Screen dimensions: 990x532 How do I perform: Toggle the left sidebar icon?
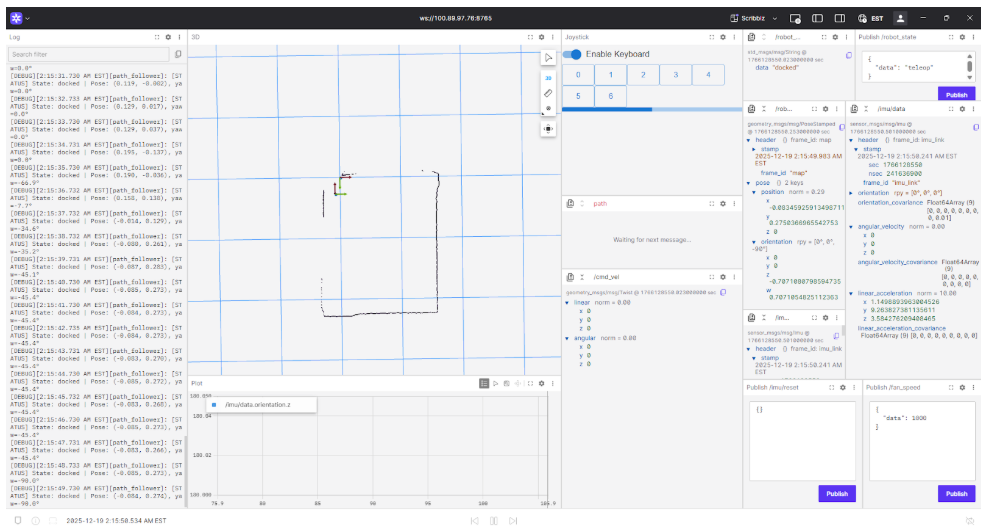coord(817,18)
